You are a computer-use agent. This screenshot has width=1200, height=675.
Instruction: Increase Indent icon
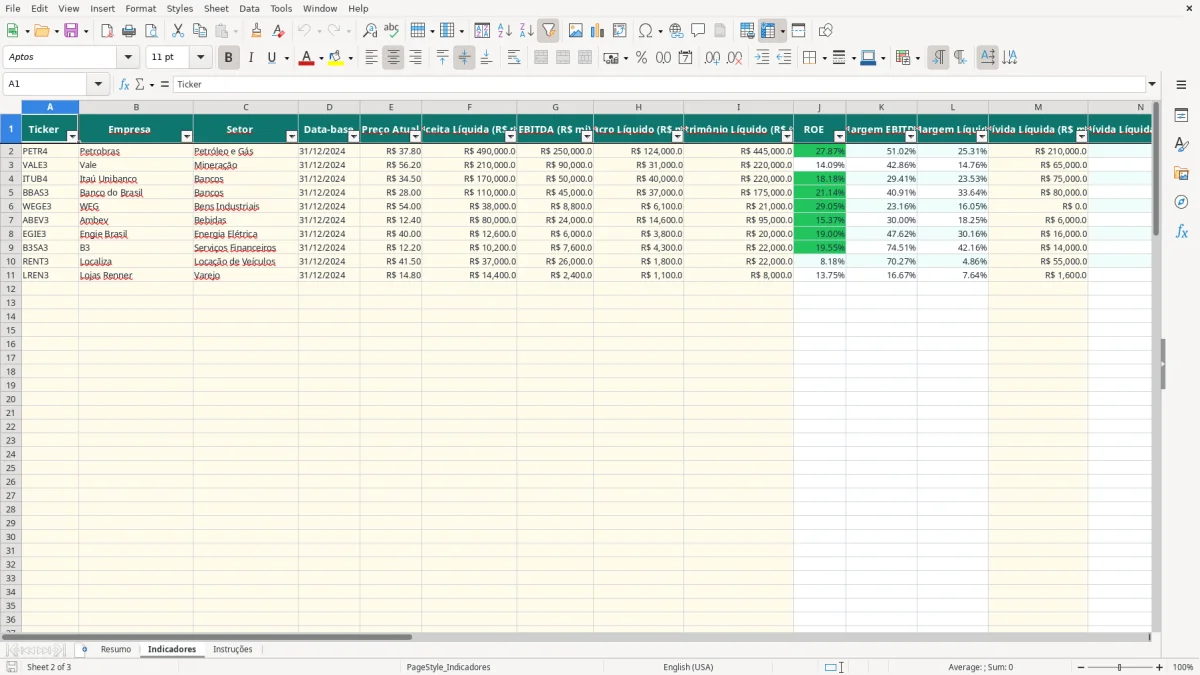point(762,58)
